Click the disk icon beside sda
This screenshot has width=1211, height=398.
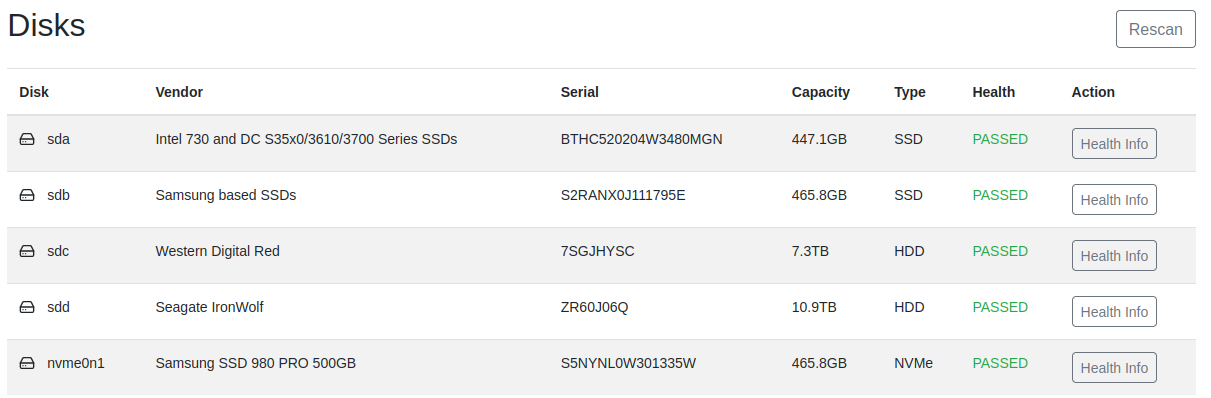click(x=27, y=140)
